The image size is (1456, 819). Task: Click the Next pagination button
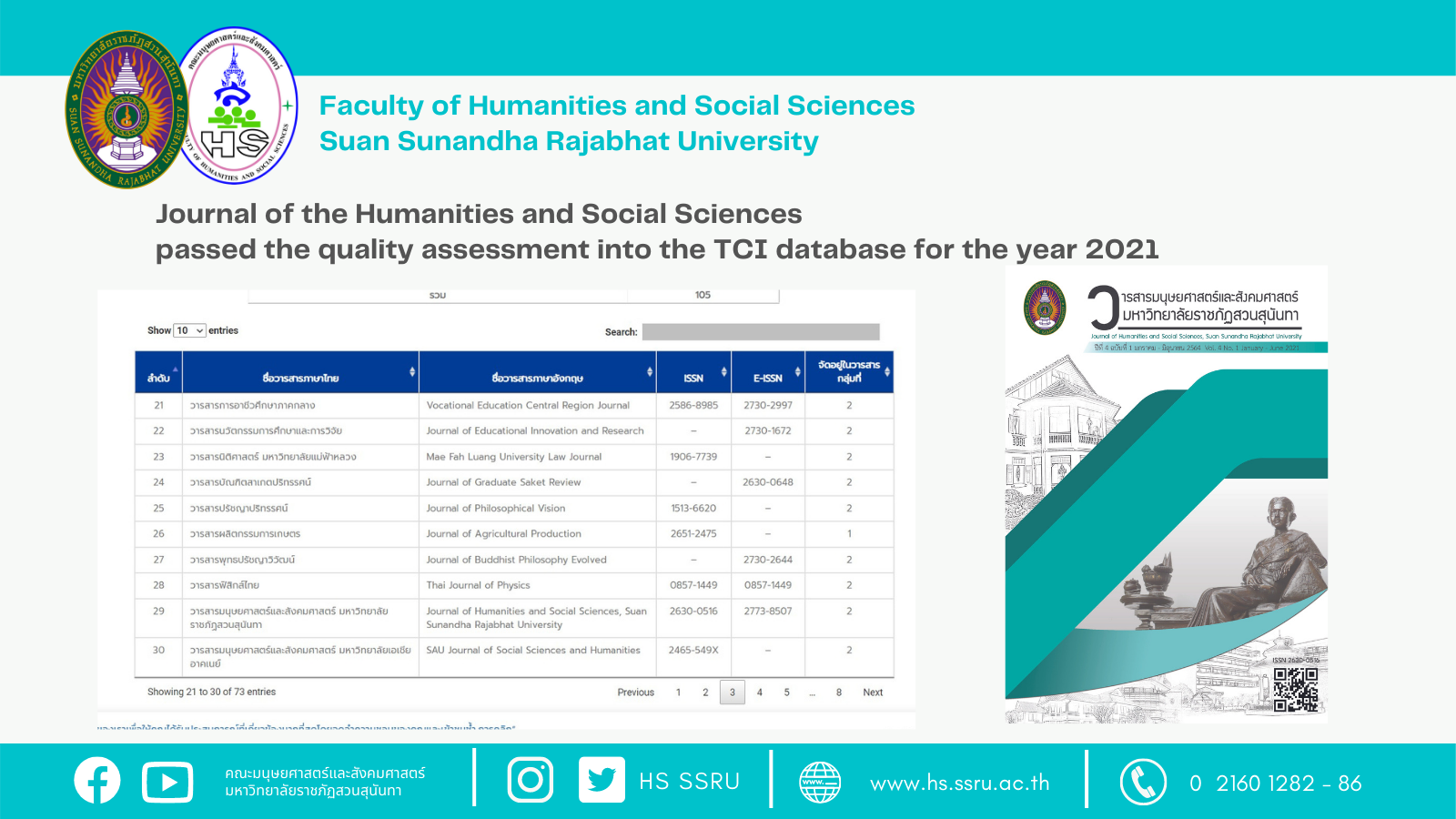click(x=873, y=693)
